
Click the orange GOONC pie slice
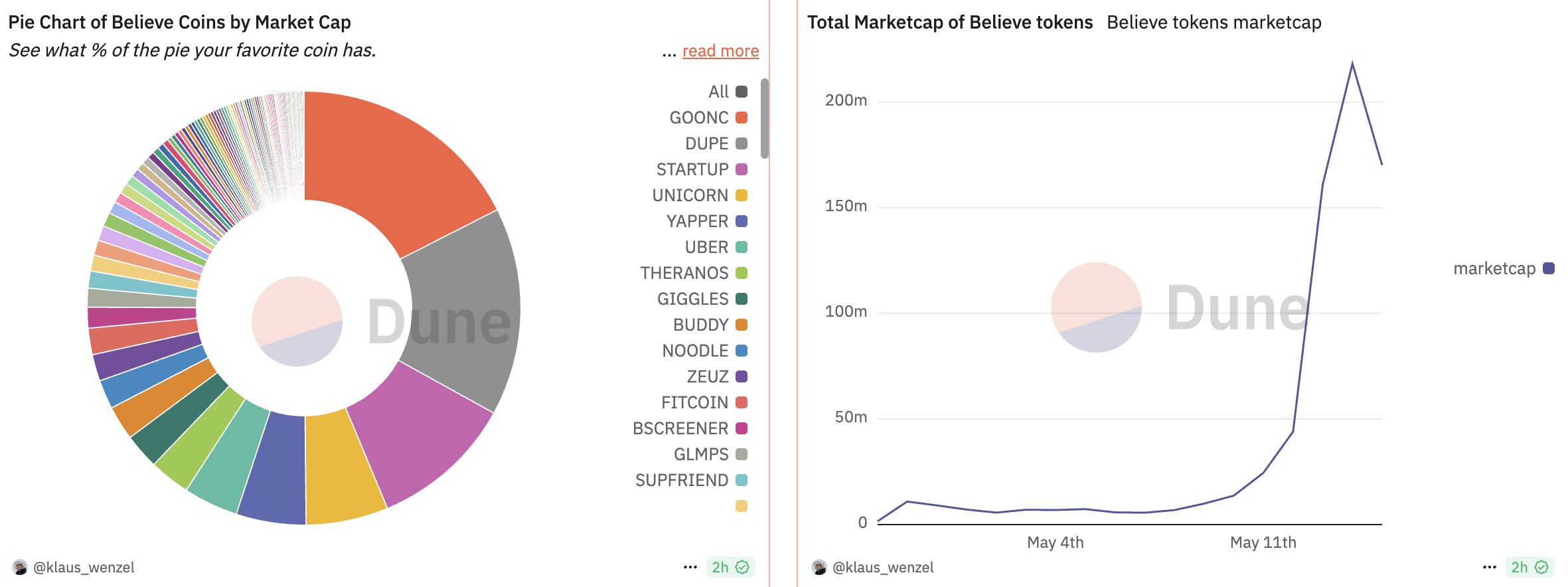point(392,159)
